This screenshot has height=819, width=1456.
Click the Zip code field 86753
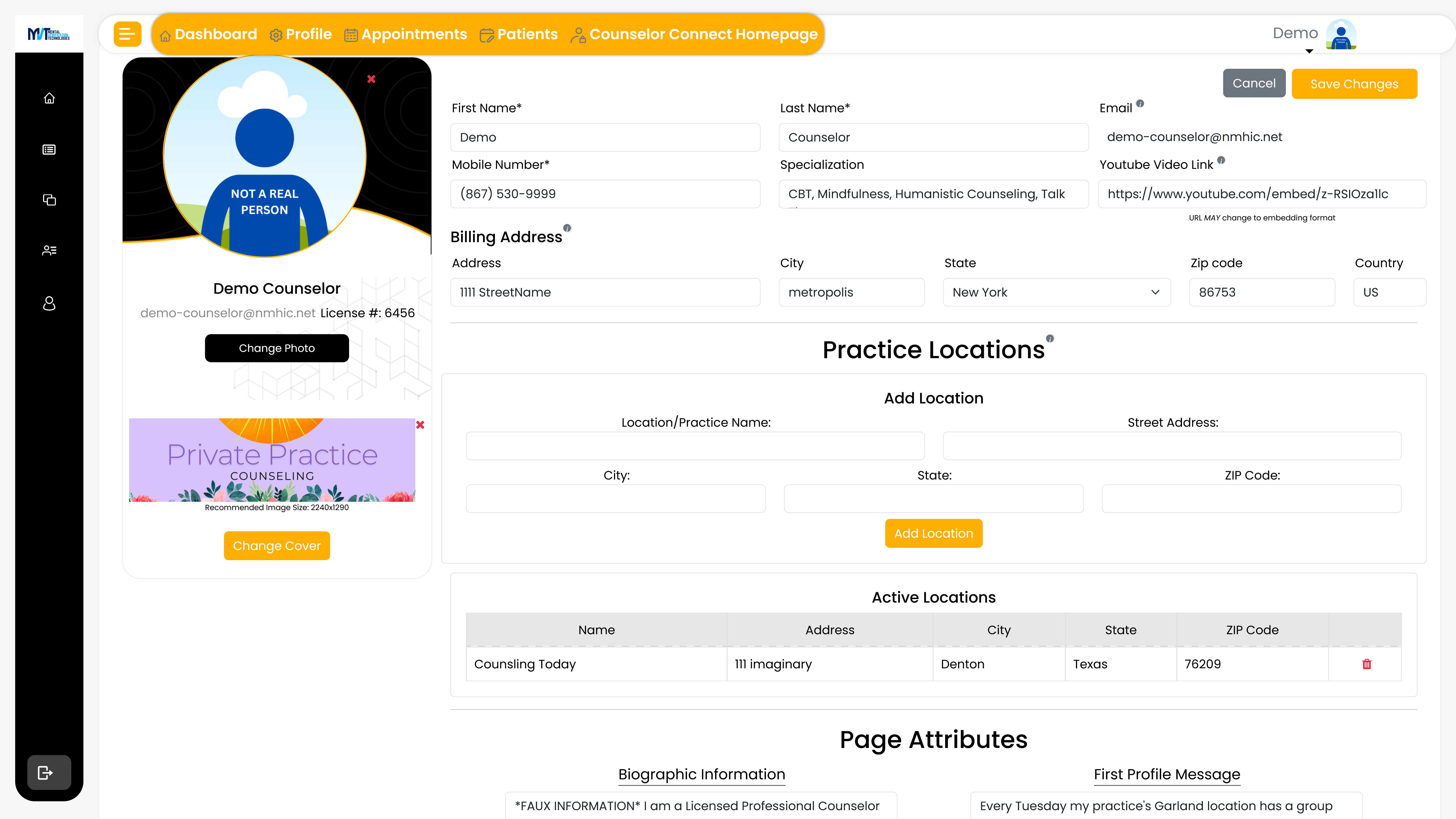[x=1262, y=292]
